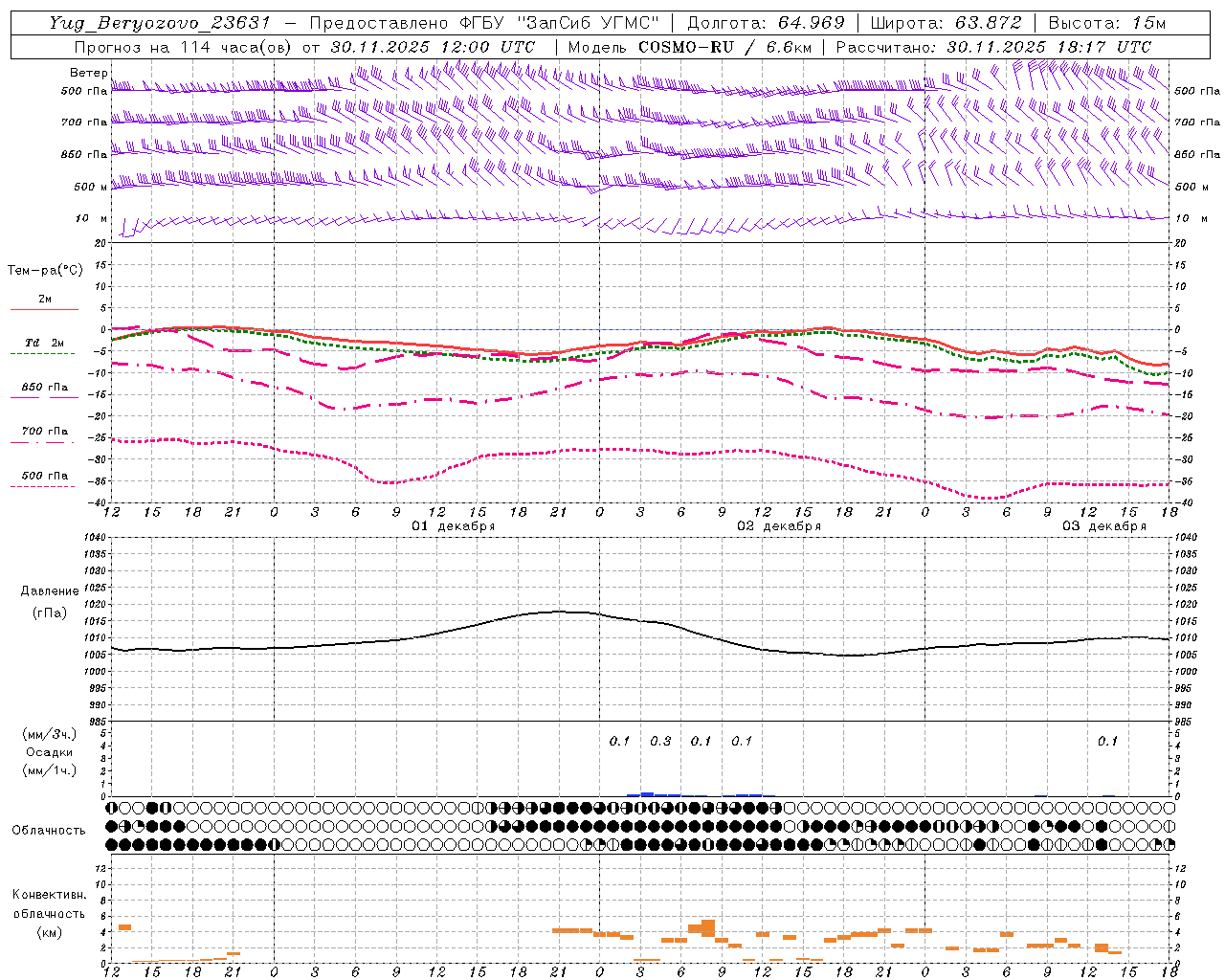Select the text Предоставлено ФГБУ "ЗапСиб УГМС"
The height and width of the screenshot is (980, 1225).
pos(484,23)
